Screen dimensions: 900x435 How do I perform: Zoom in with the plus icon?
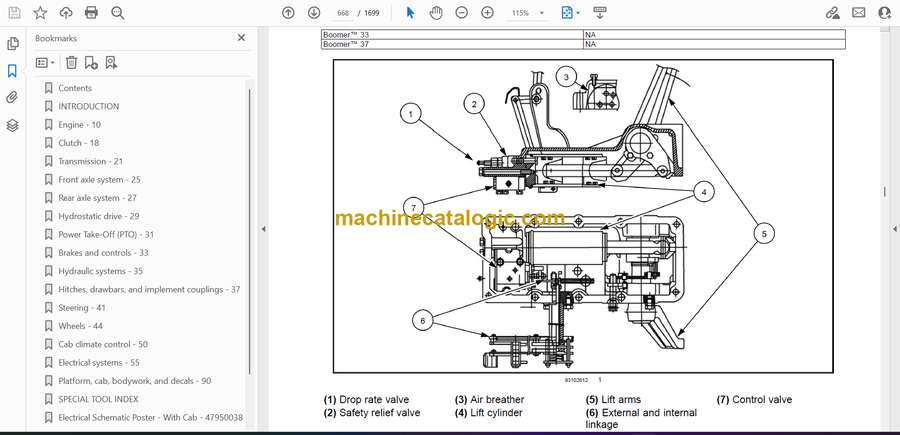pos(487,13)
